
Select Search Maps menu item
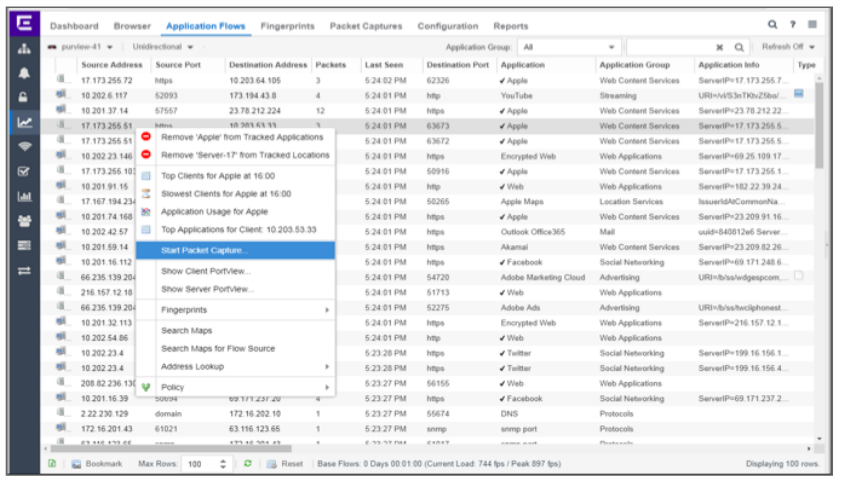pos(235,330)
